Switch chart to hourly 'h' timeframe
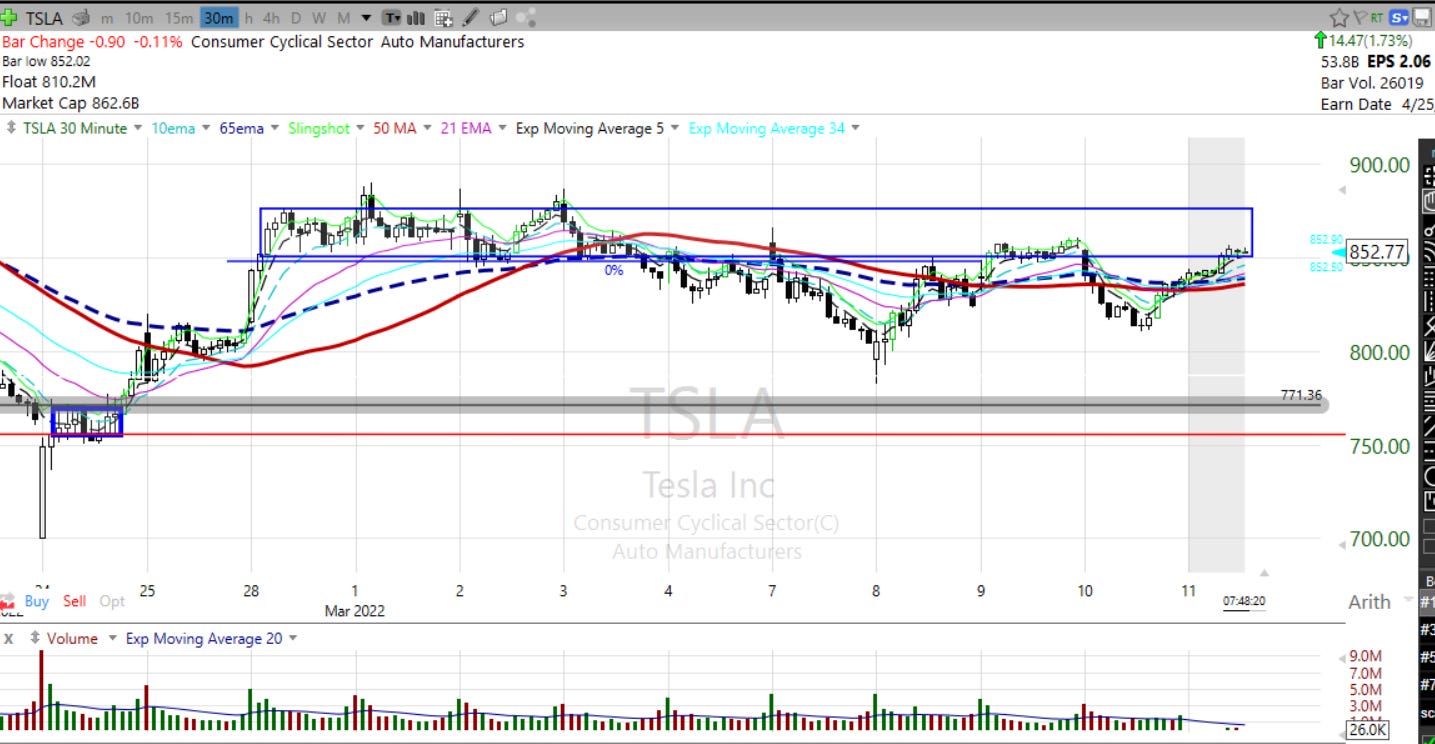 pyautogui.click(x=249, y=18)
